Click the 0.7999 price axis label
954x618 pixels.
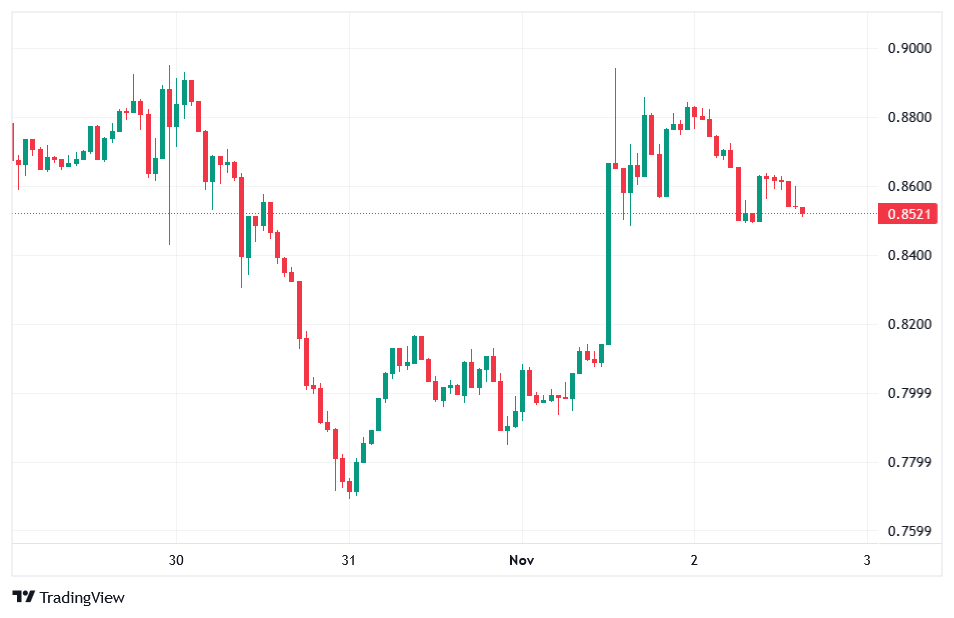pyautogui.click(x=909, y=393)
